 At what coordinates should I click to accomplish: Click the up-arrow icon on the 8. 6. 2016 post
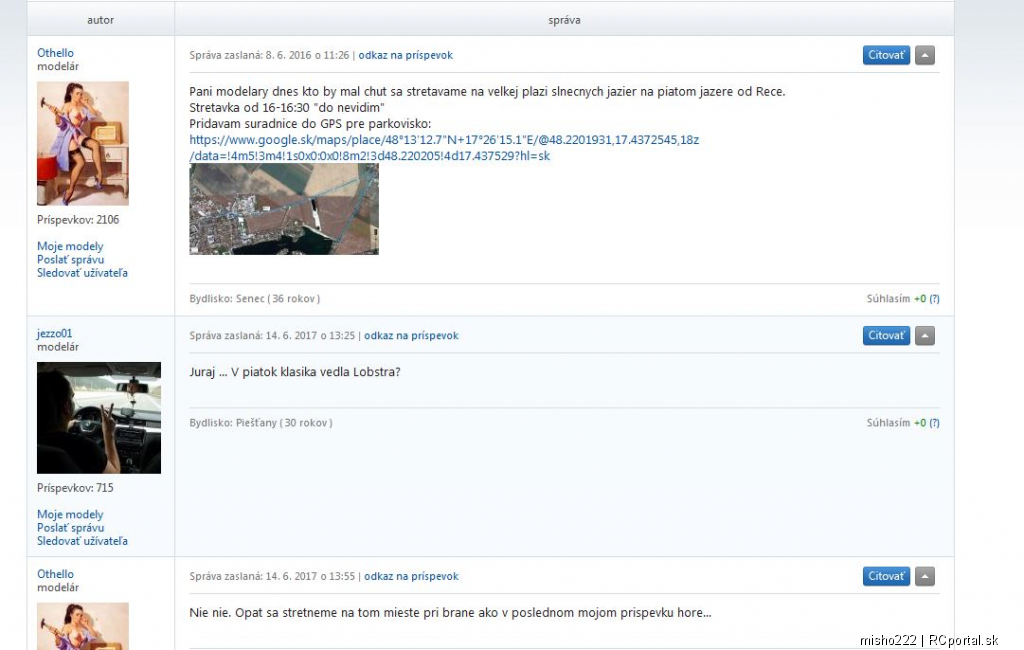coord(924,56)
